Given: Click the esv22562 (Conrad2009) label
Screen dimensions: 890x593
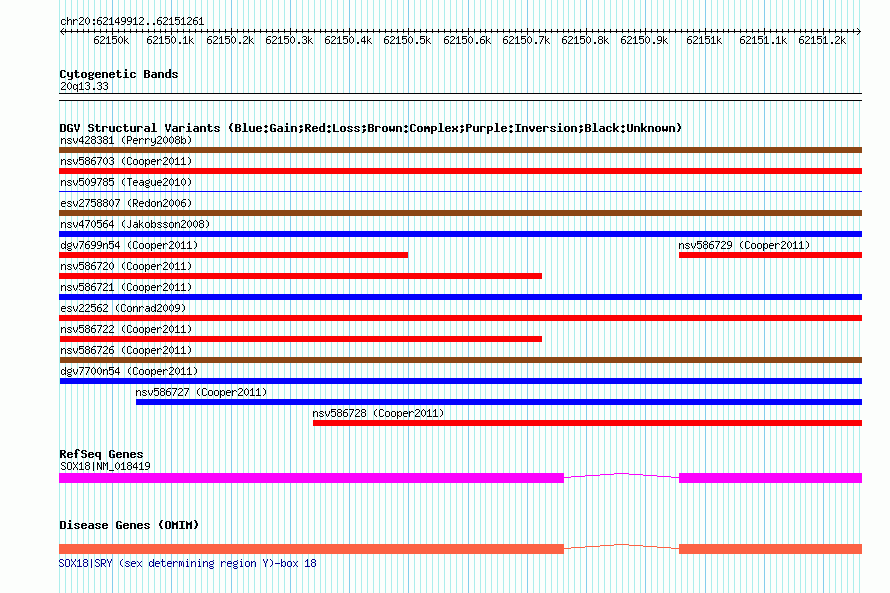Looking at the screenshot, I should click(123, 308).
